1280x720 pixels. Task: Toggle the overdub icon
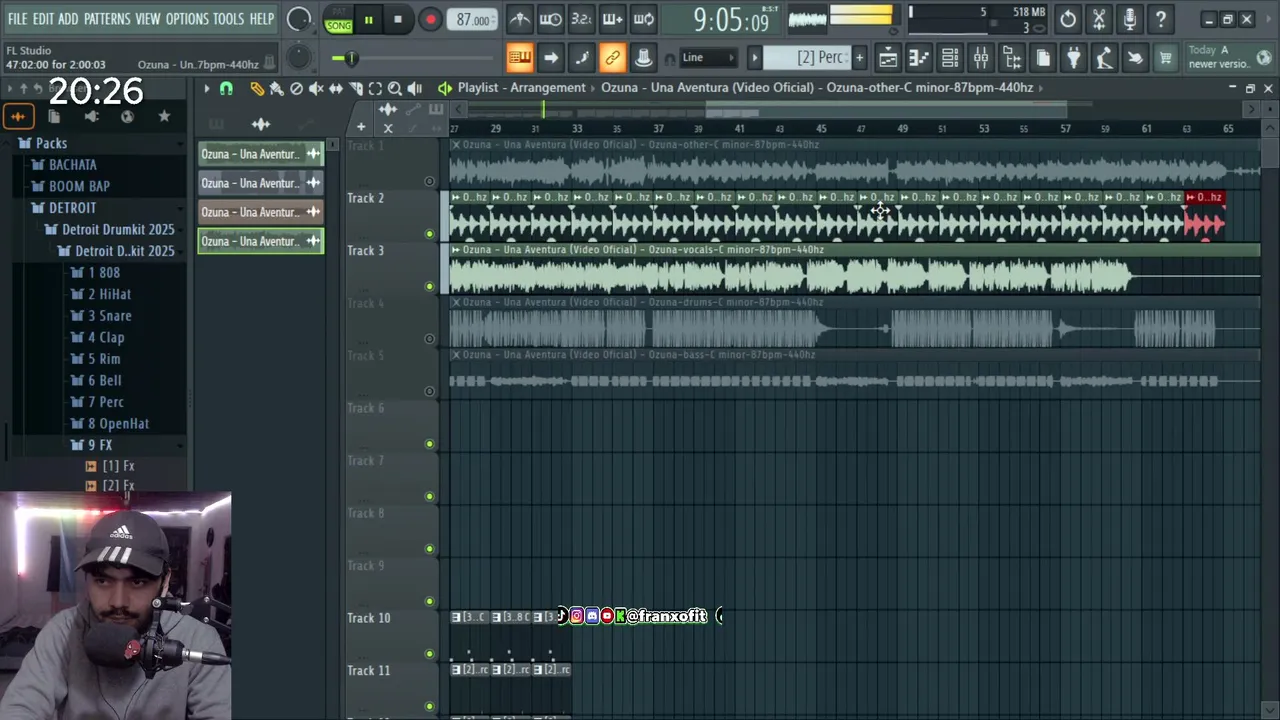pos(613,19)
